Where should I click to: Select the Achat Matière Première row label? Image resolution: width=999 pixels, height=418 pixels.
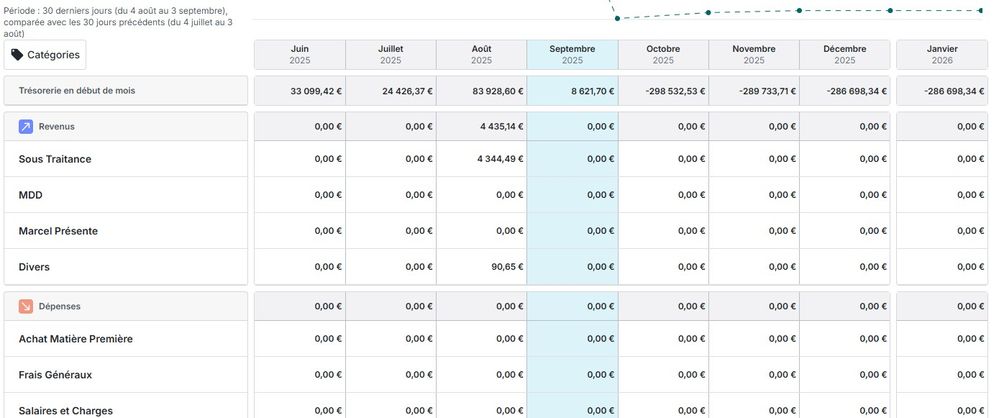(76, 339)
